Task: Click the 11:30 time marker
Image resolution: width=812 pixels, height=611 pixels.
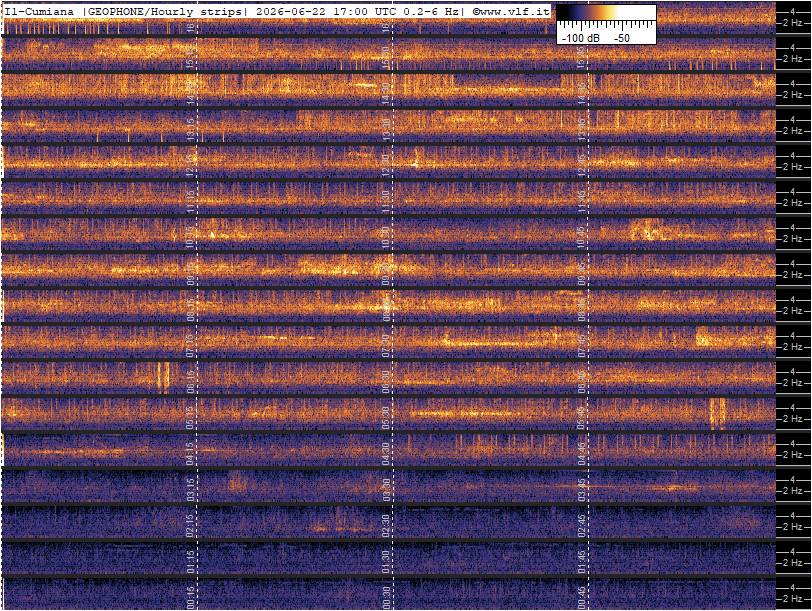Action: [x=386, y=201]
